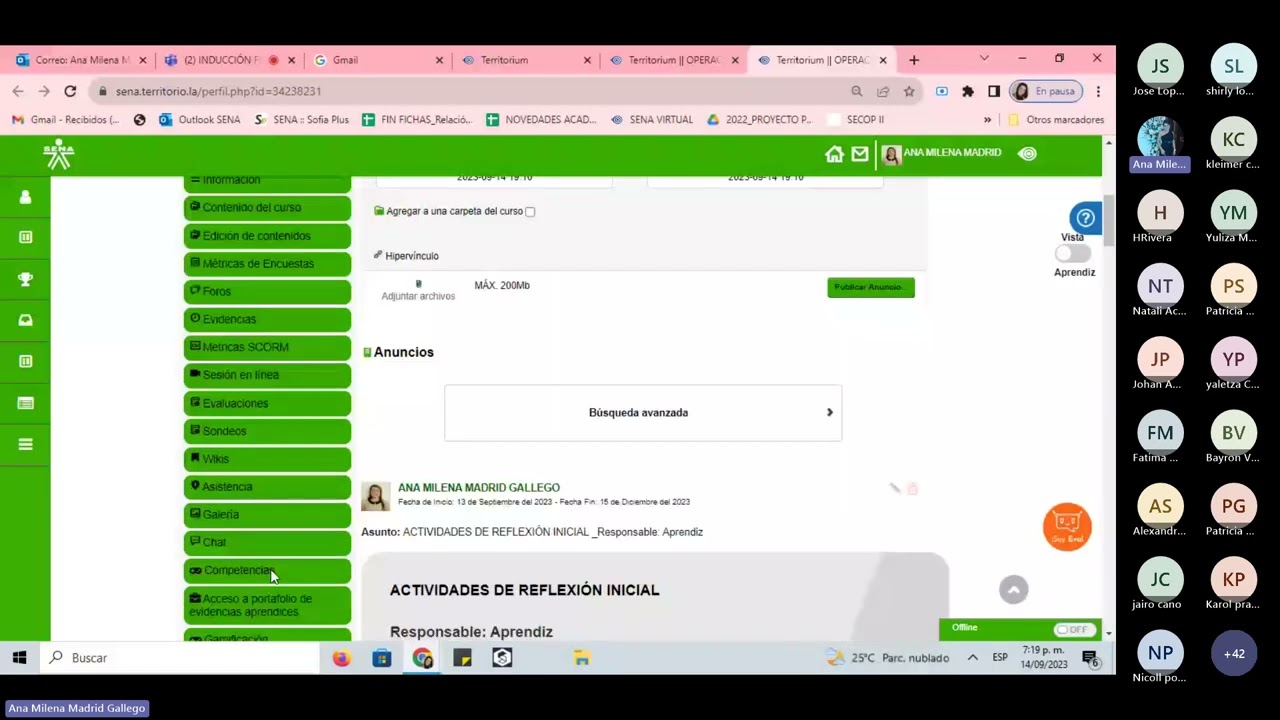
Task: Click the user profile sidebar icon
Action: 25,197
